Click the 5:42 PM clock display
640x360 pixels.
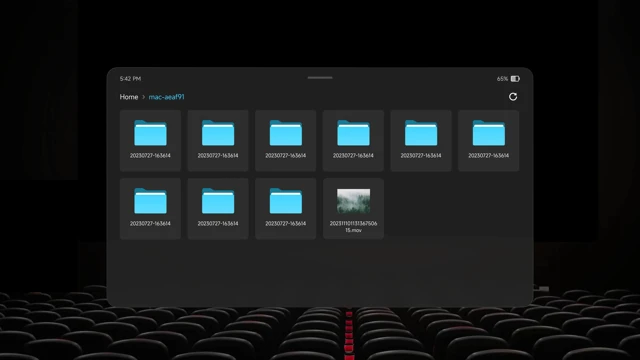tap(130, 79)
